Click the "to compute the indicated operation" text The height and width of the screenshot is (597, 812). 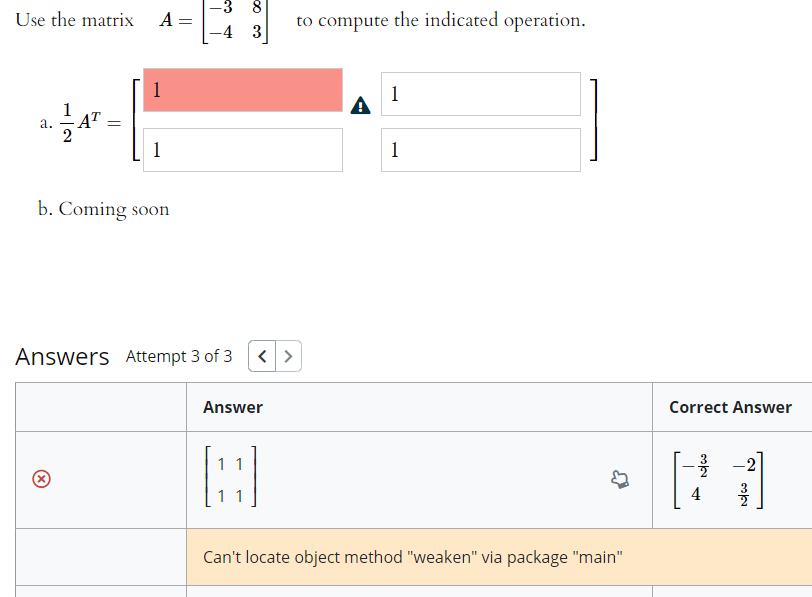(441, 21)
